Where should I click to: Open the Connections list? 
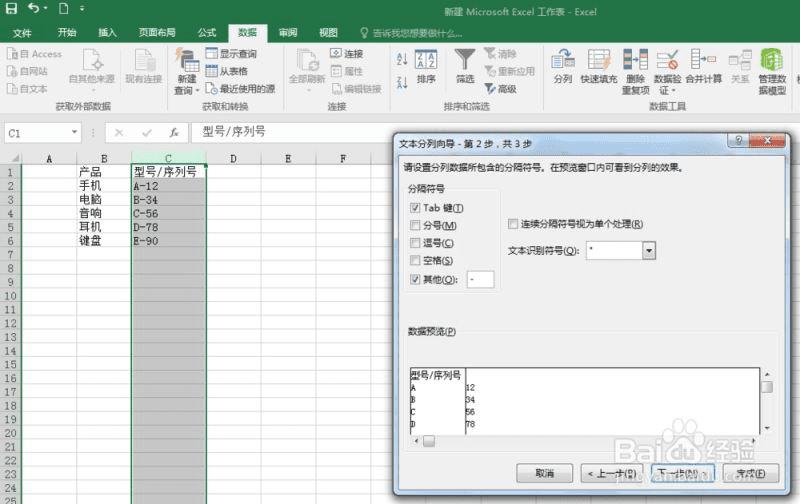pyautogui.click(x=346, y=54)
